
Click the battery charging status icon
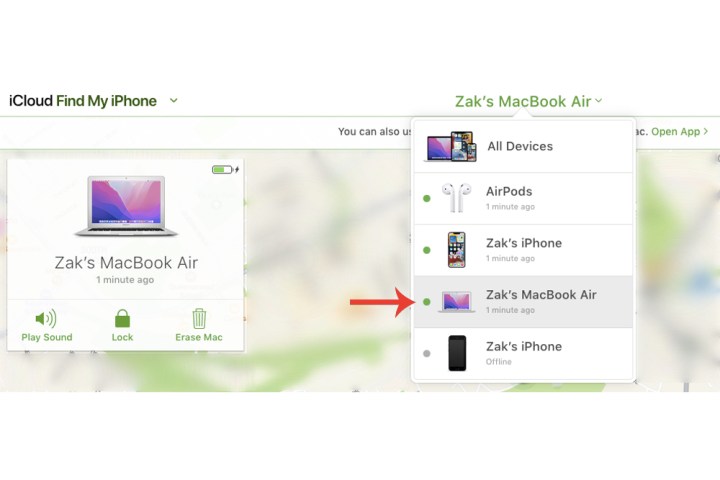225,170
